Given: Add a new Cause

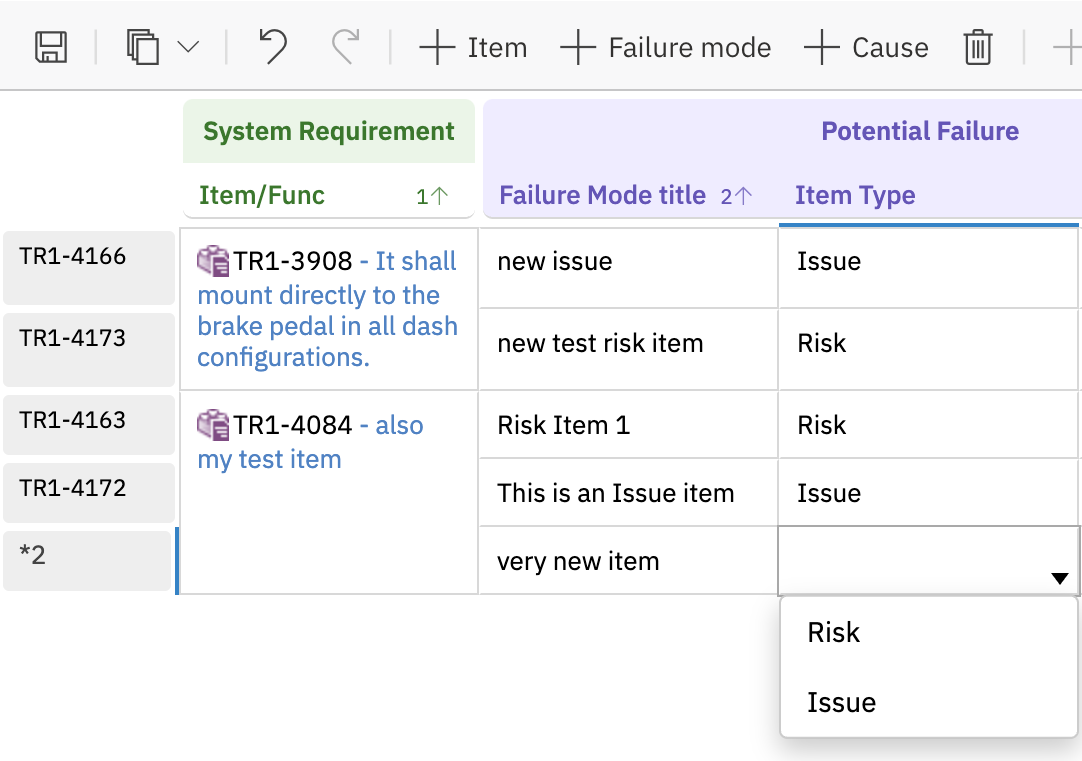Looking at the screenshot, I should coord(867,47).
